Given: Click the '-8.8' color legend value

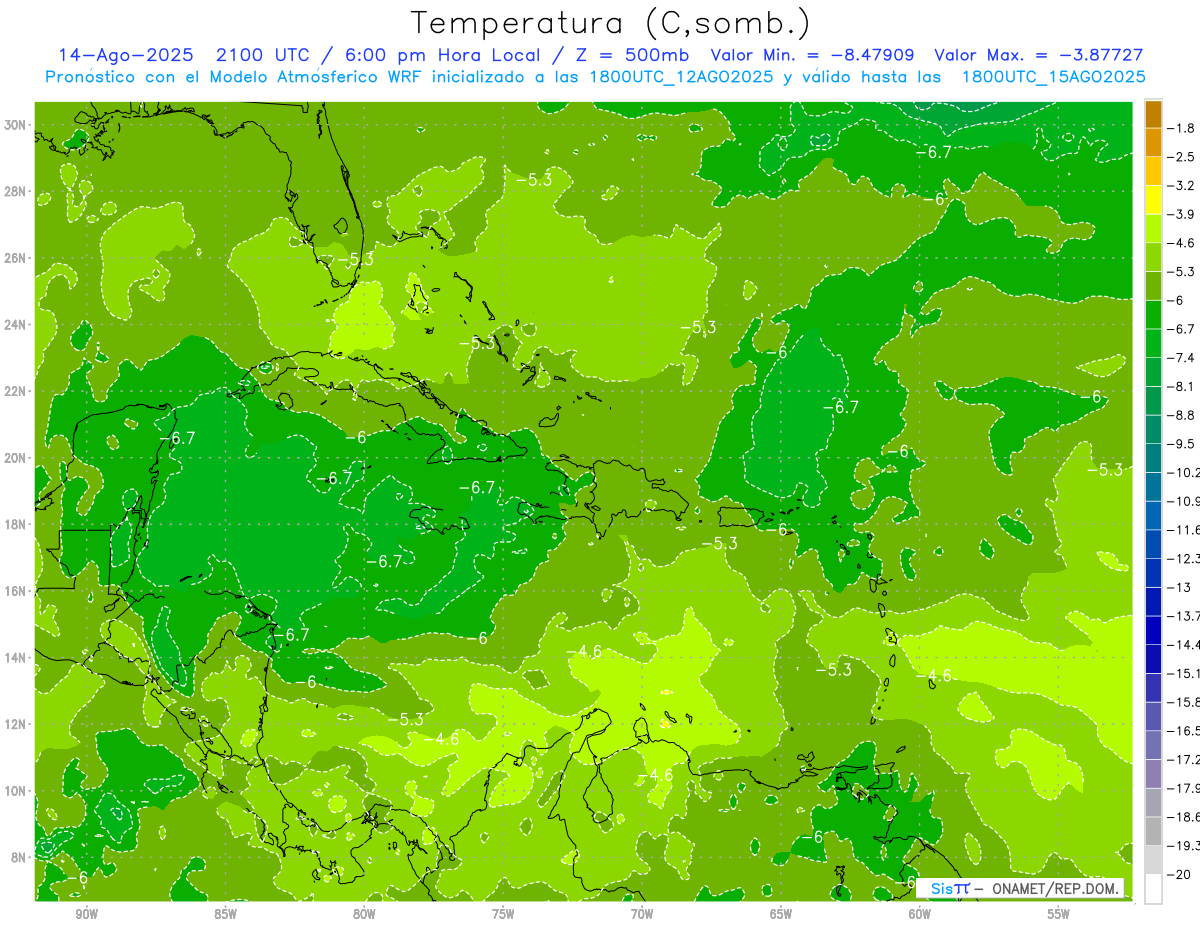Looking at the screenshot, I should point(1183,415).
